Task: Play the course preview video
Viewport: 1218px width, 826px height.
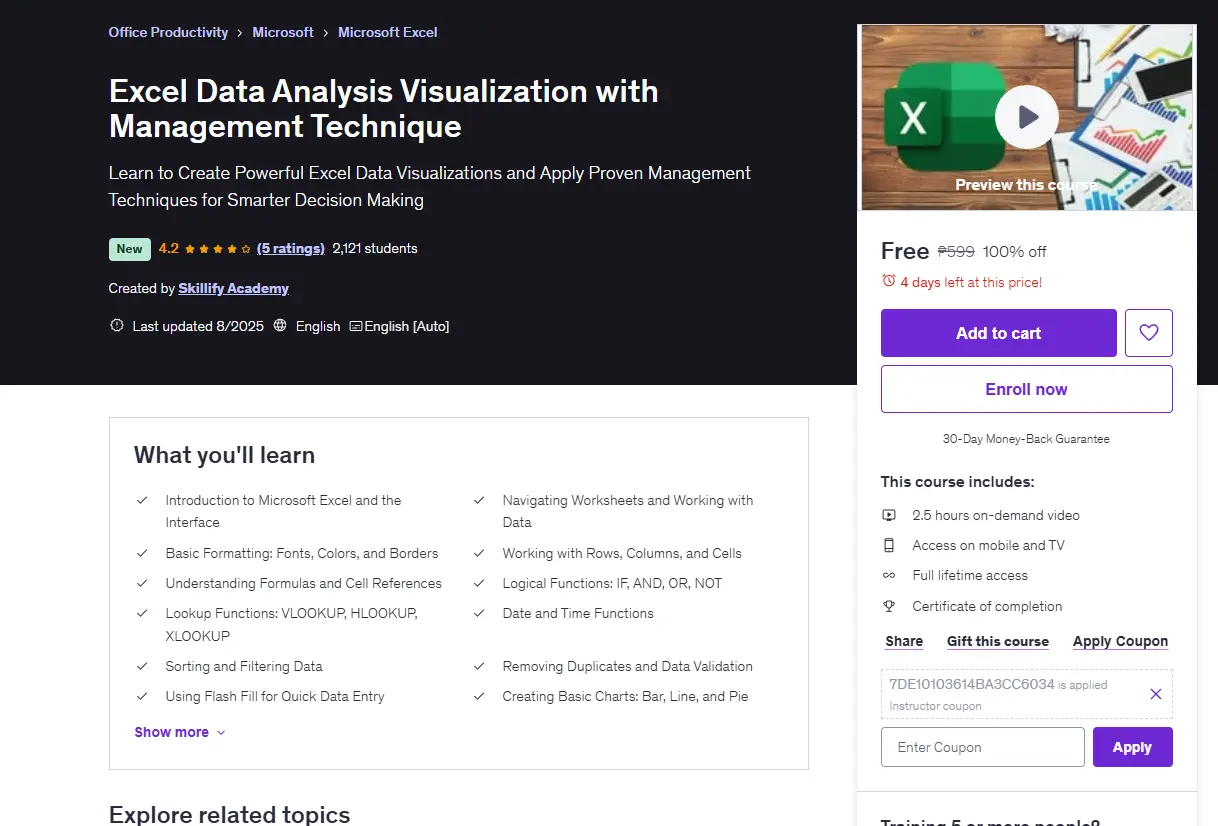Action: coord(1026,117)
